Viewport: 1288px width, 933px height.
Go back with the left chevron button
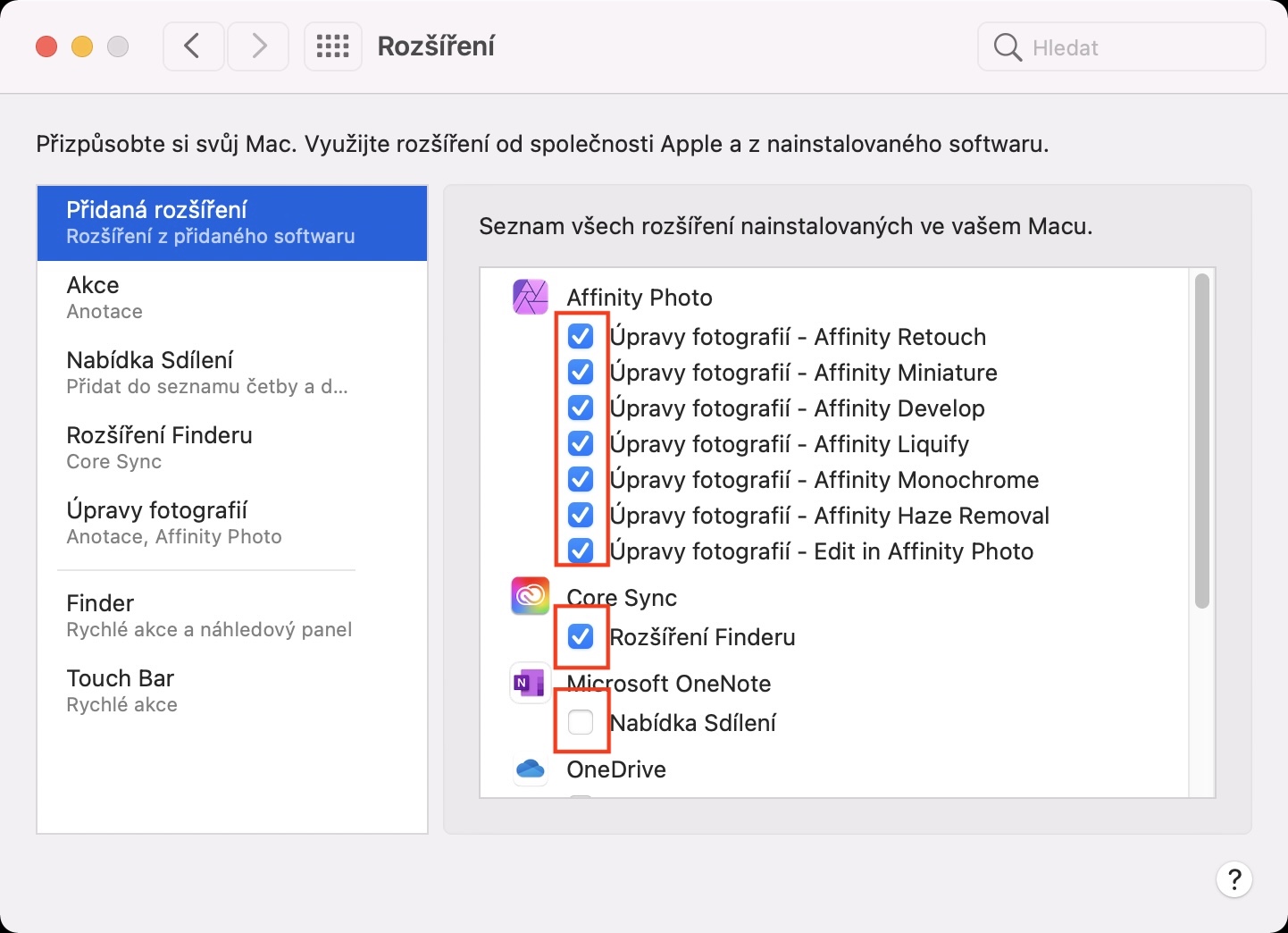[x=193, y=46]
